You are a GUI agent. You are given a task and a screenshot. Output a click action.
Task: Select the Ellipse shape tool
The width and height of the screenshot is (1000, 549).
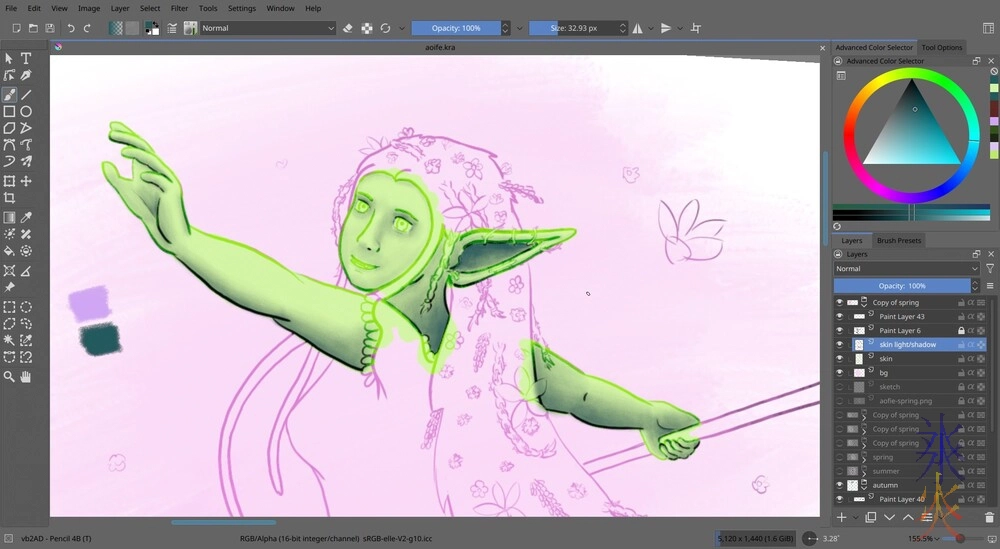26,111
